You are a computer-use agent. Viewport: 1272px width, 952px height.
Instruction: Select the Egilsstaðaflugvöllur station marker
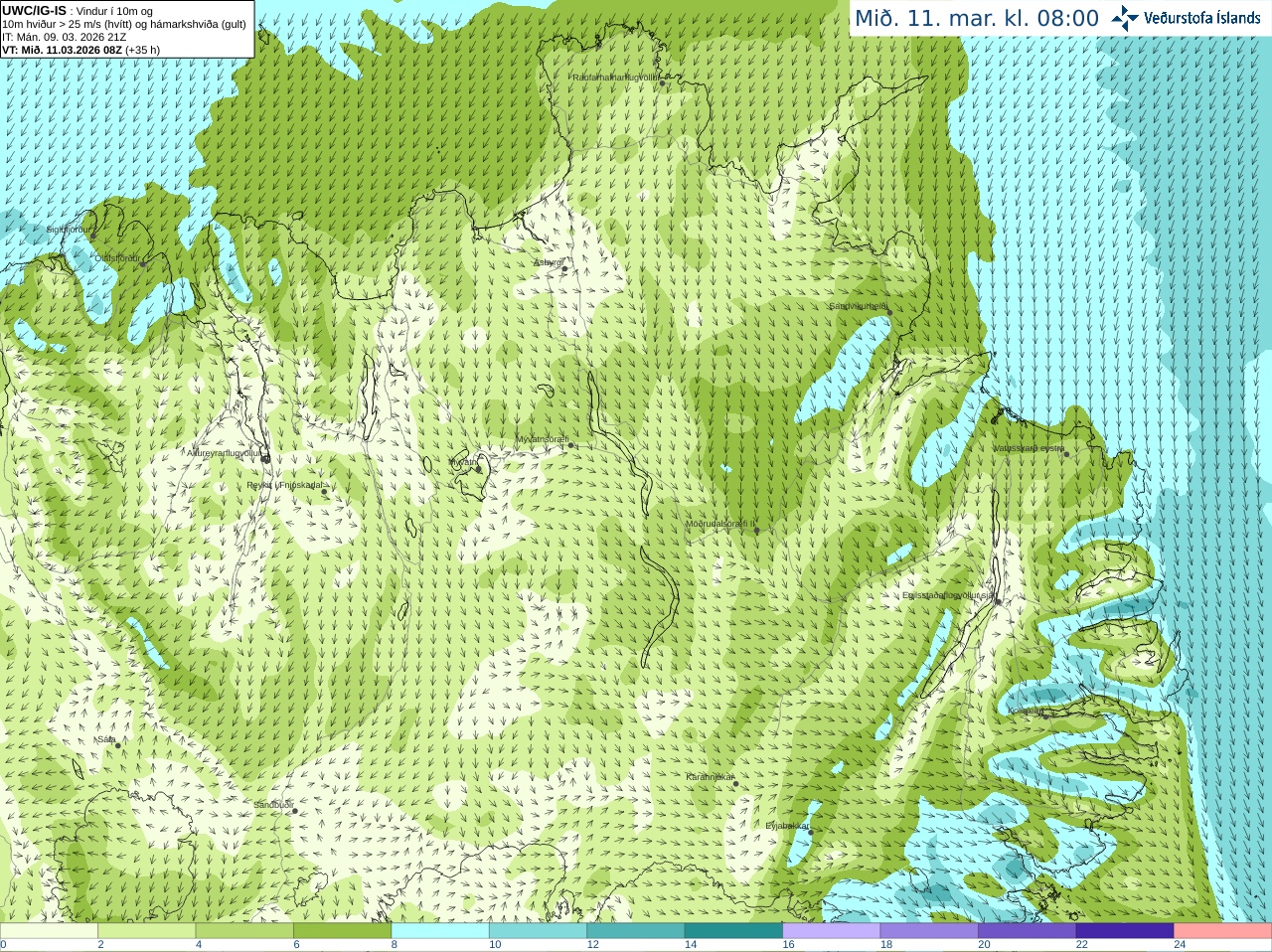pyautogui.click(x=998, y=601)
